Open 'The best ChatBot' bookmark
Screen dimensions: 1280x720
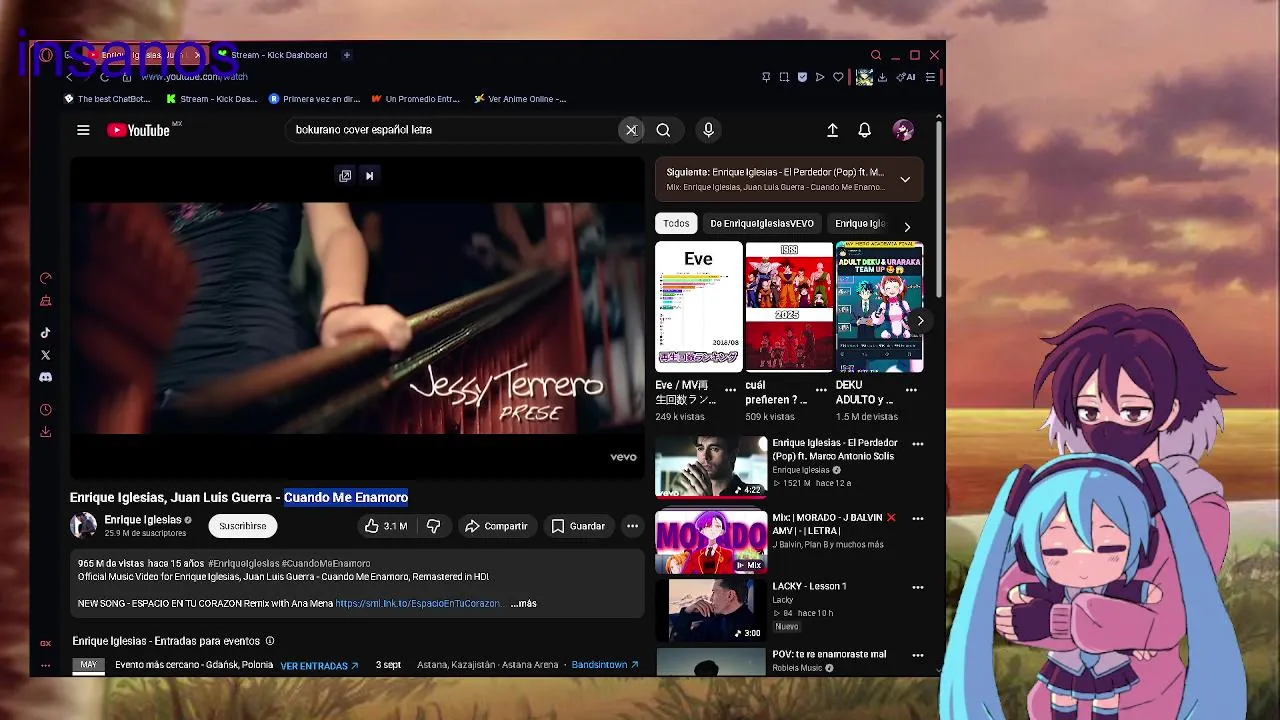[107, 99]
